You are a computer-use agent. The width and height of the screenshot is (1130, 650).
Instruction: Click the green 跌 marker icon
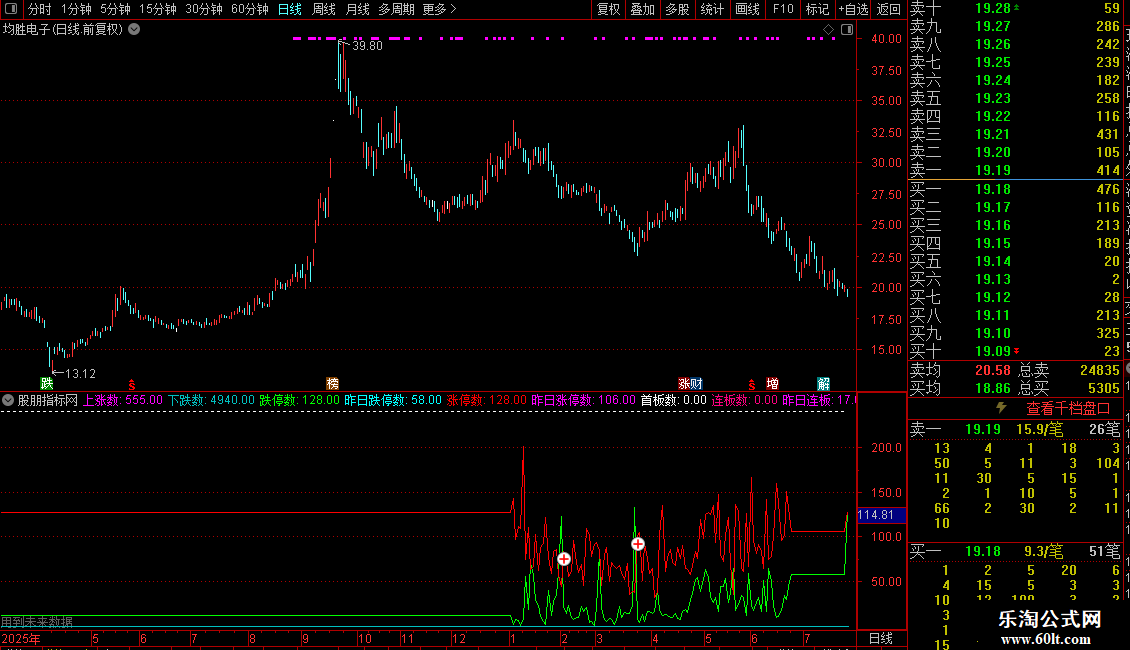pos(47,383)
